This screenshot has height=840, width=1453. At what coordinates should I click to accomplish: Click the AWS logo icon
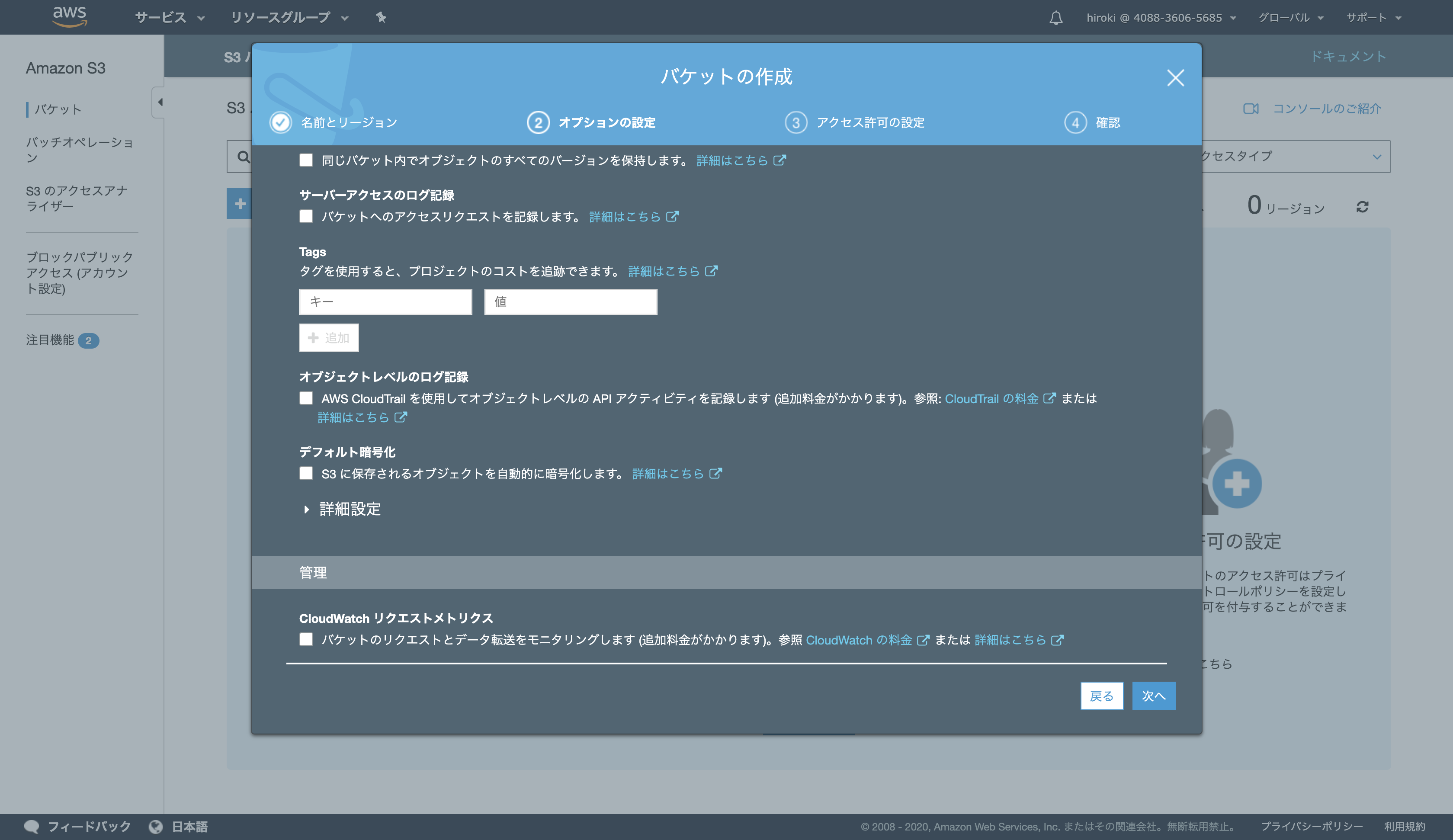69,16
